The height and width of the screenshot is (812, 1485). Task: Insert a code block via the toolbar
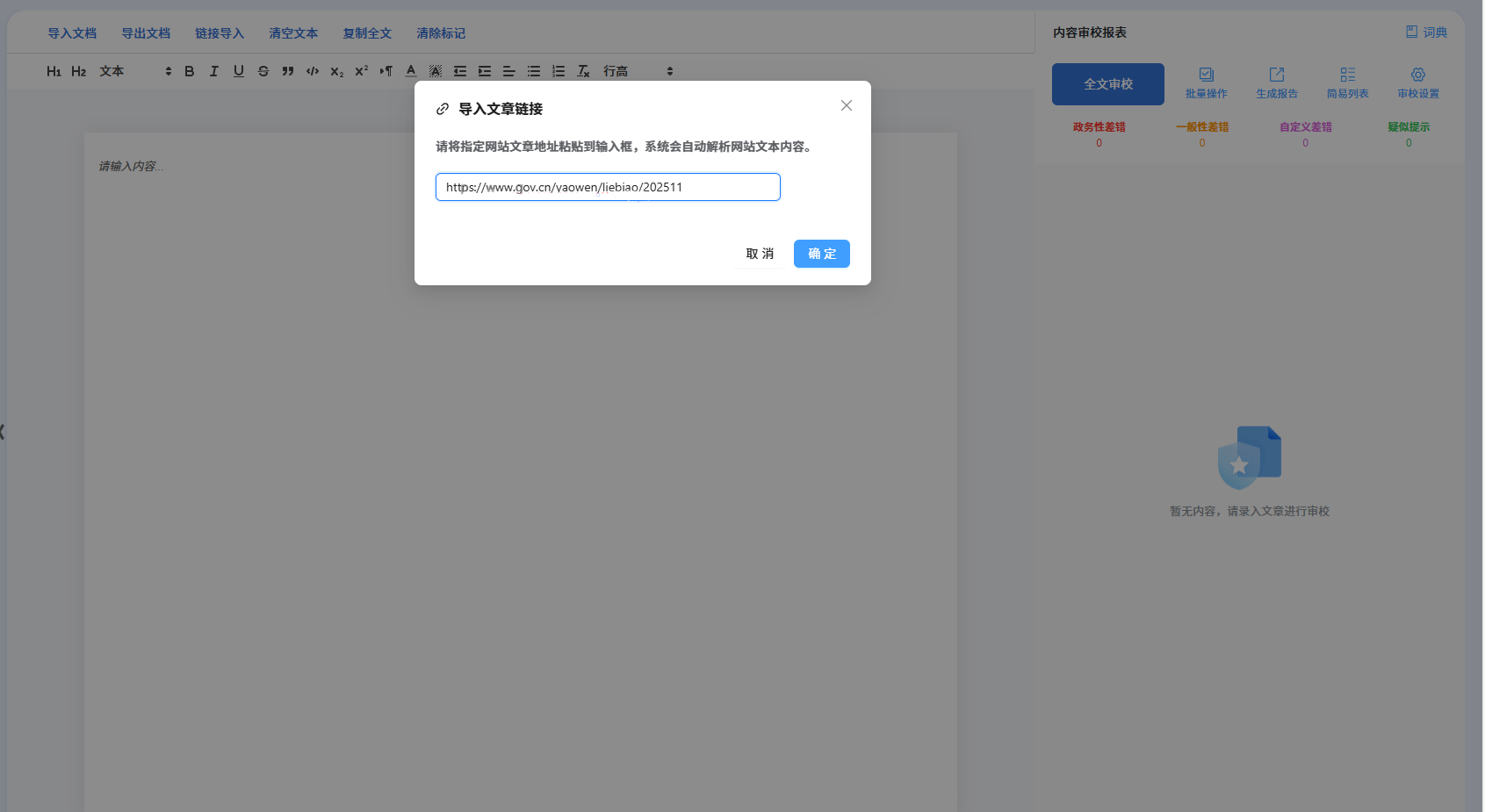[x=312, y=71]
